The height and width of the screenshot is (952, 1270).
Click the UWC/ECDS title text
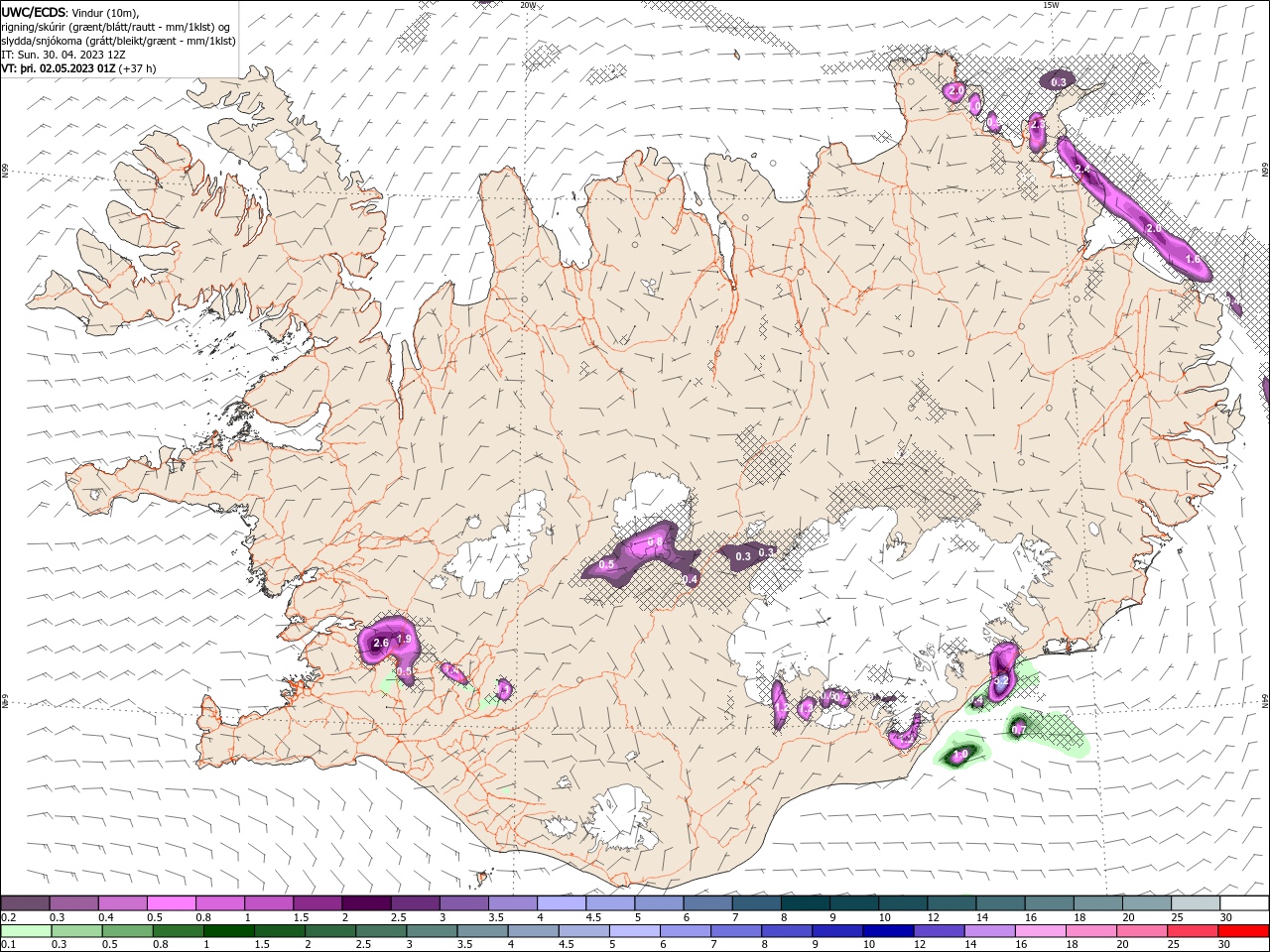click(35, 12)
